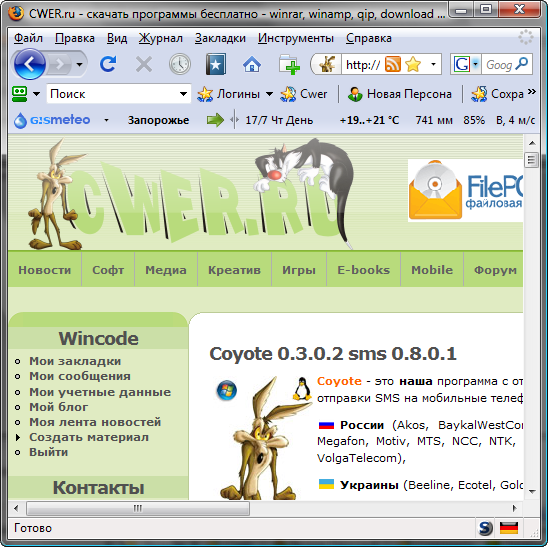
Task: Open the Bookmarks star-book icon
Action: pyautogui.click(x=216, y=64)
